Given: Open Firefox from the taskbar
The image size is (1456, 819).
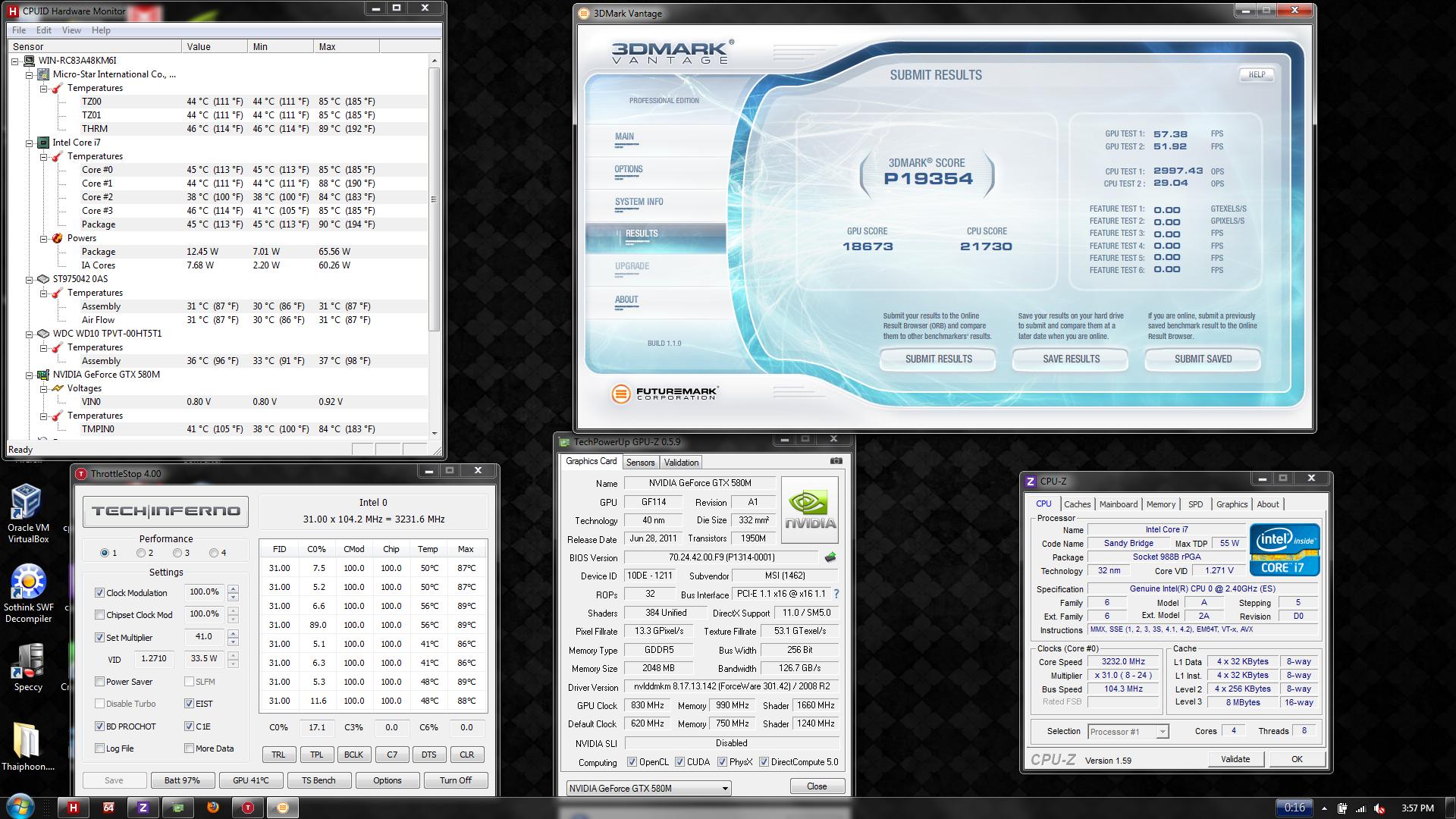Looking at the screenshot, I should click(213, 808).
